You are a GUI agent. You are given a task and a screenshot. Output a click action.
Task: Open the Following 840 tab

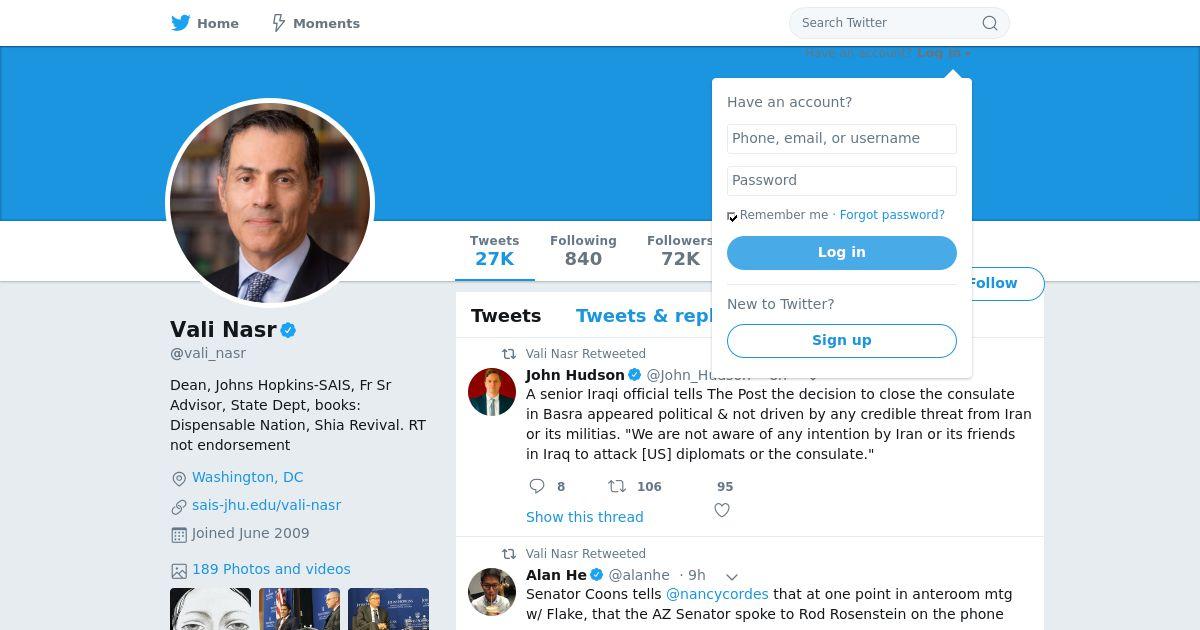tap(583, 251)
